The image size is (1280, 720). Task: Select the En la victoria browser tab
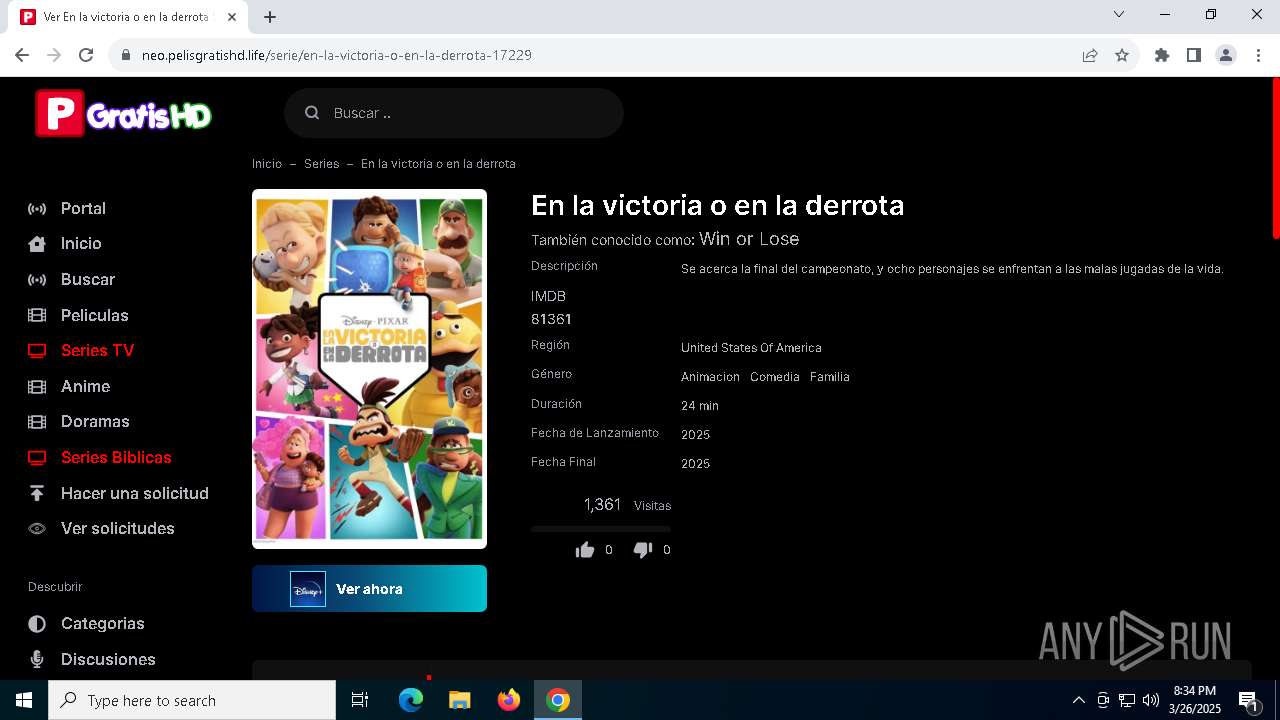pos(130,17)
